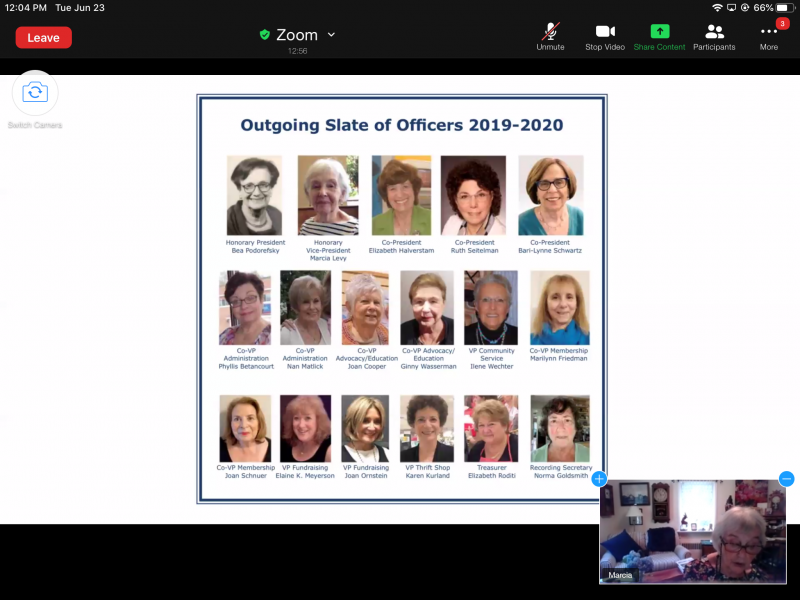Image resolution: width=800 pixels, height=600 pixels.
Task: Click Marcia Levy's photo on the slide
Action: (328, 195)
